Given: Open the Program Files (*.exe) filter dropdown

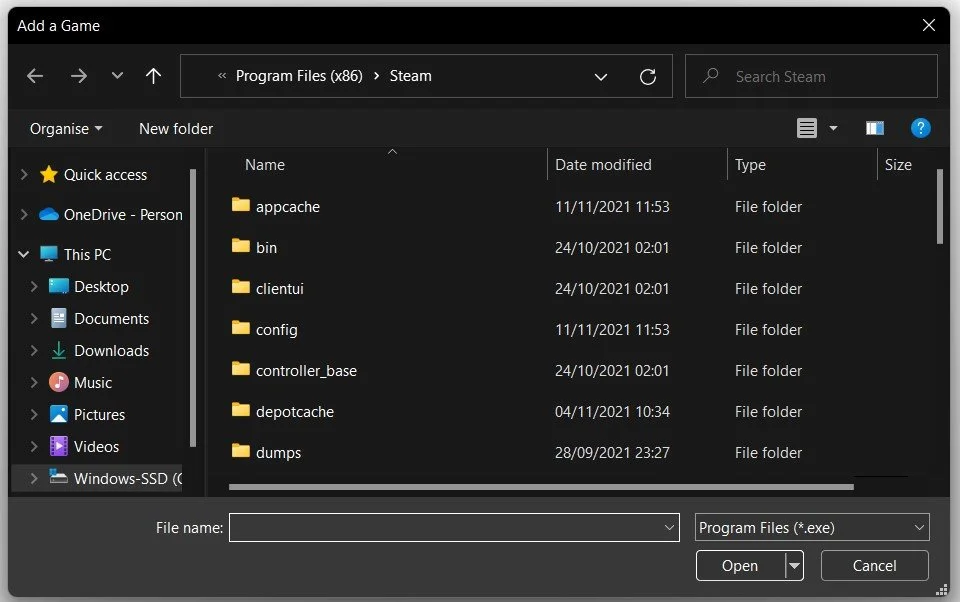Looking at the screenshot, I should [812, 527].
